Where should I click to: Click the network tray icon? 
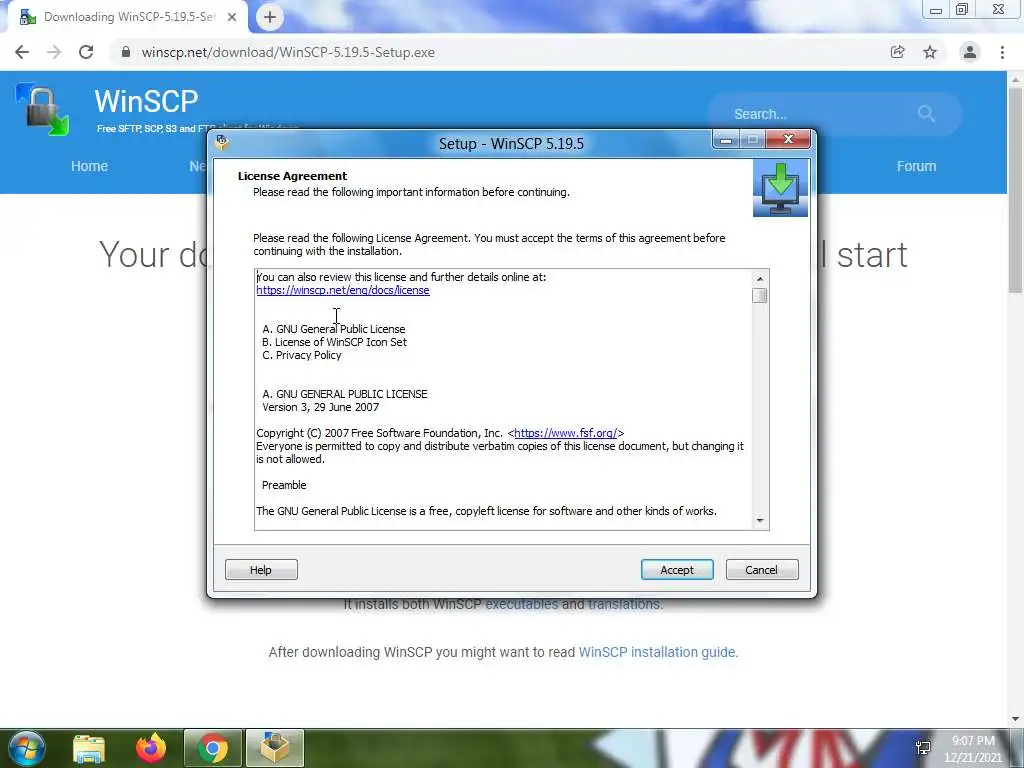click(x=923, y=748)
